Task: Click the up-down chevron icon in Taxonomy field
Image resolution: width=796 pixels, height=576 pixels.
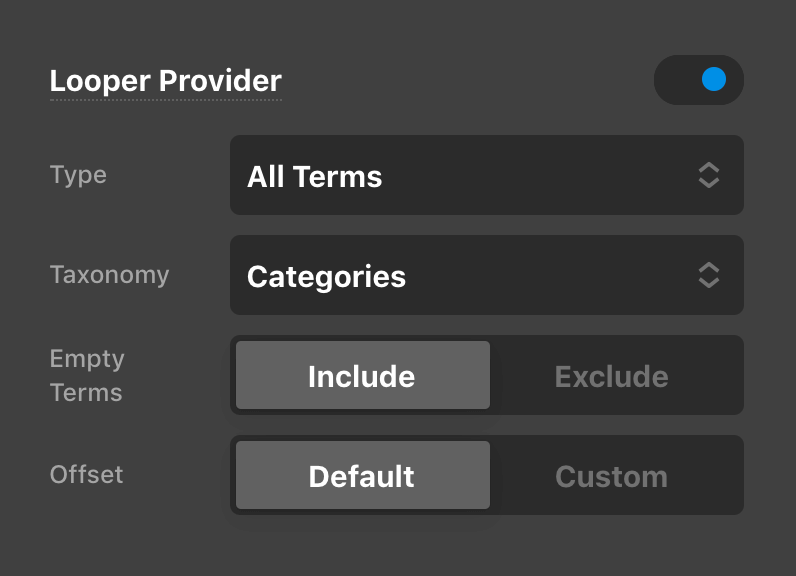Action: 708,275
